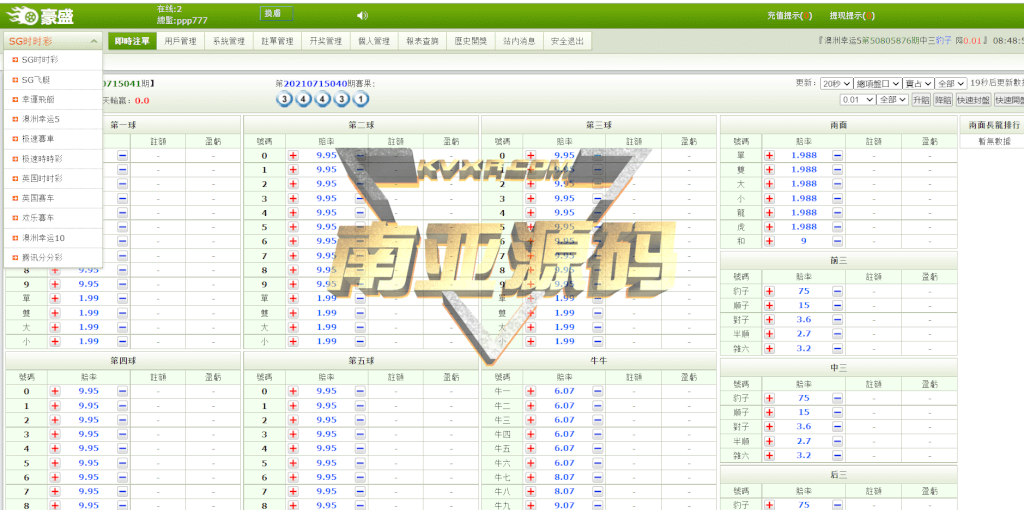Lower odds for 大 in 兩面 table

[x=837, y=184]
